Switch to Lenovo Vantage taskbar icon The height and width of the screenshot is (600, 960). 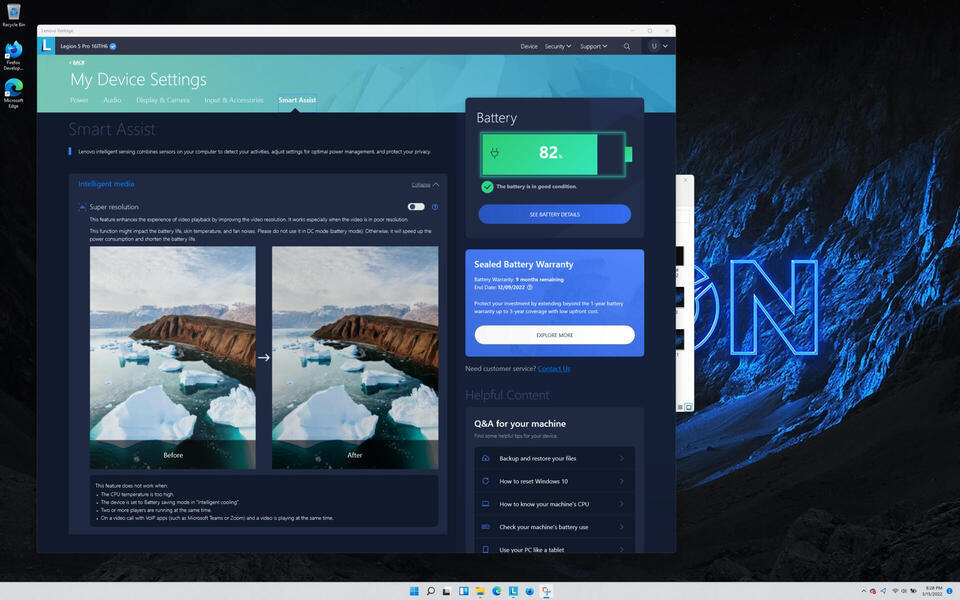tap(513, 591)
